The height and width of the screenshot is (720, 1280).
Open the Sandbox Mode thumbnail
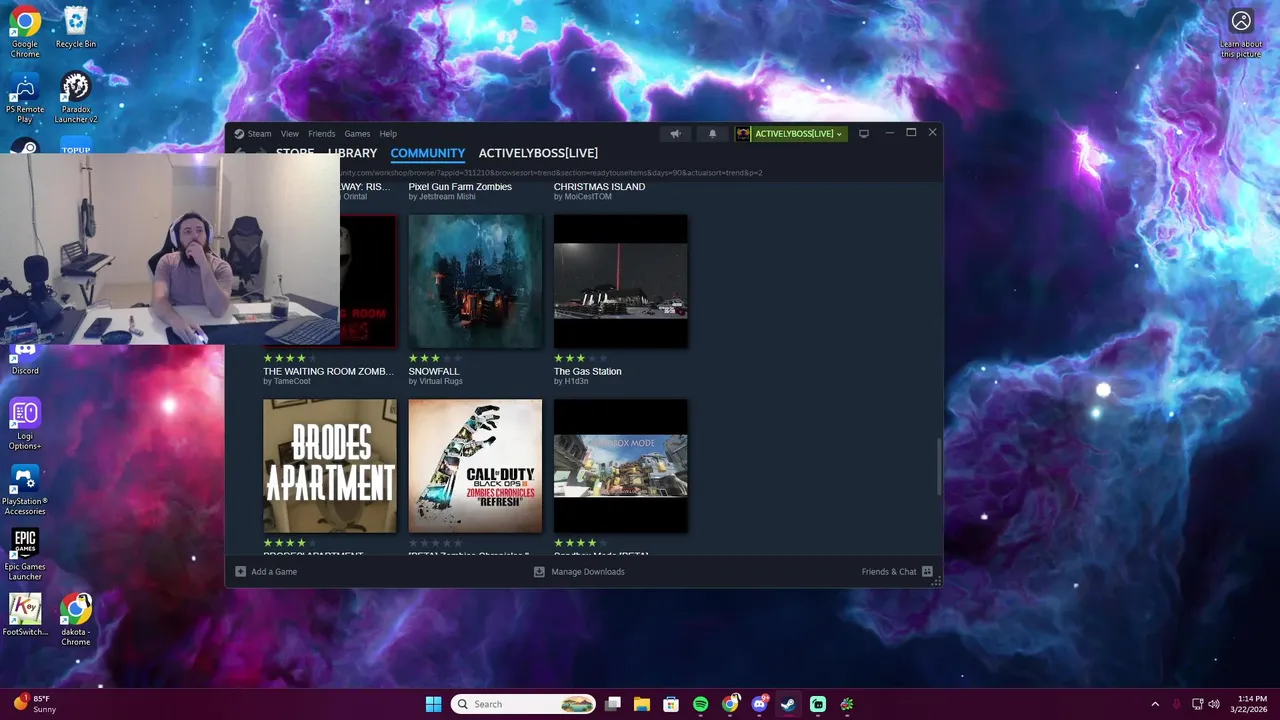[x=620, y=466]
